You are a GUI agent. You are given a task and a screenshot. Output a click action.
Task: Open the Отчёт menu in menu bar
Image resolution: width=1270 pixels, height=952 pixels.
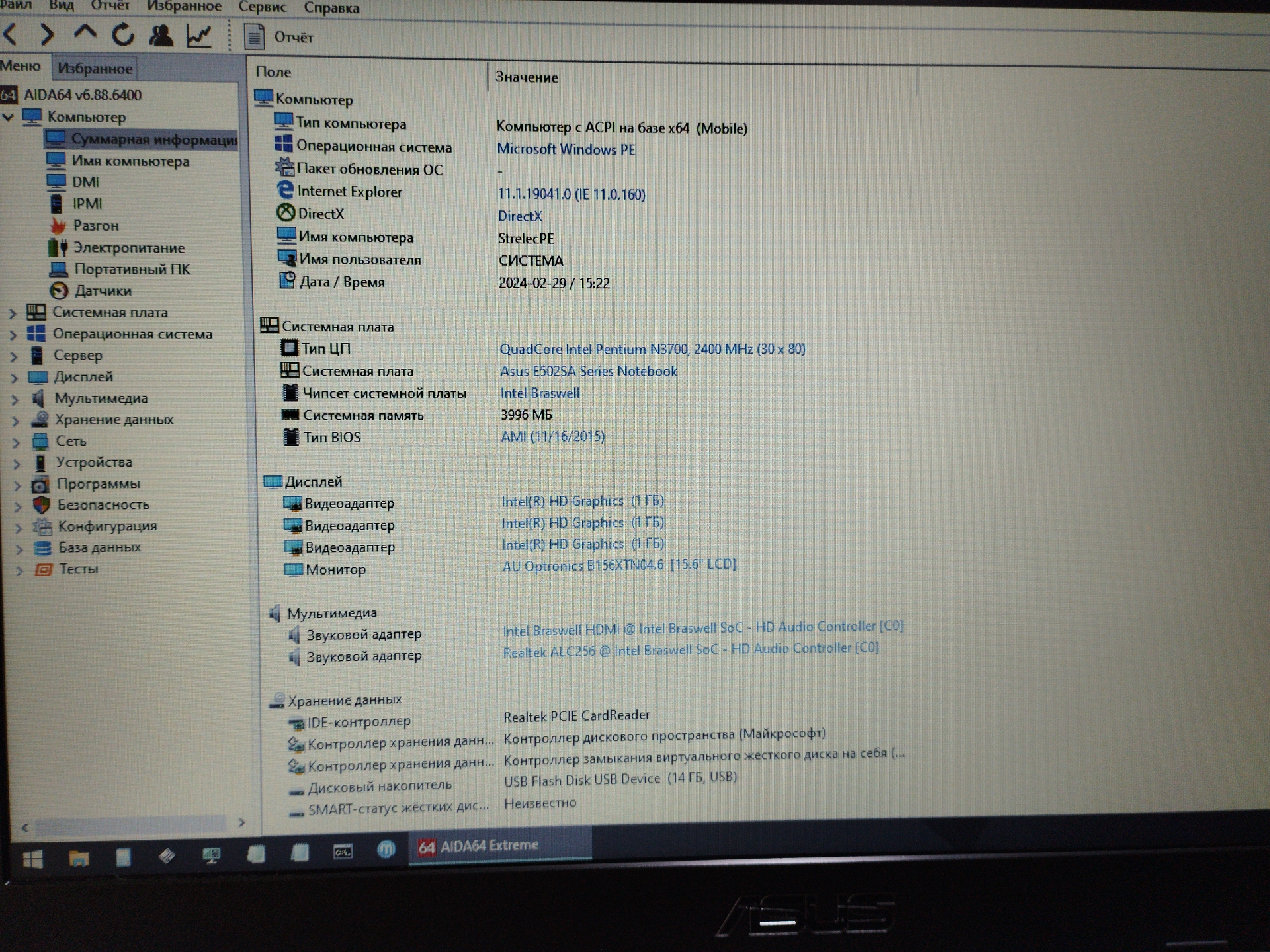coord(110,6)
